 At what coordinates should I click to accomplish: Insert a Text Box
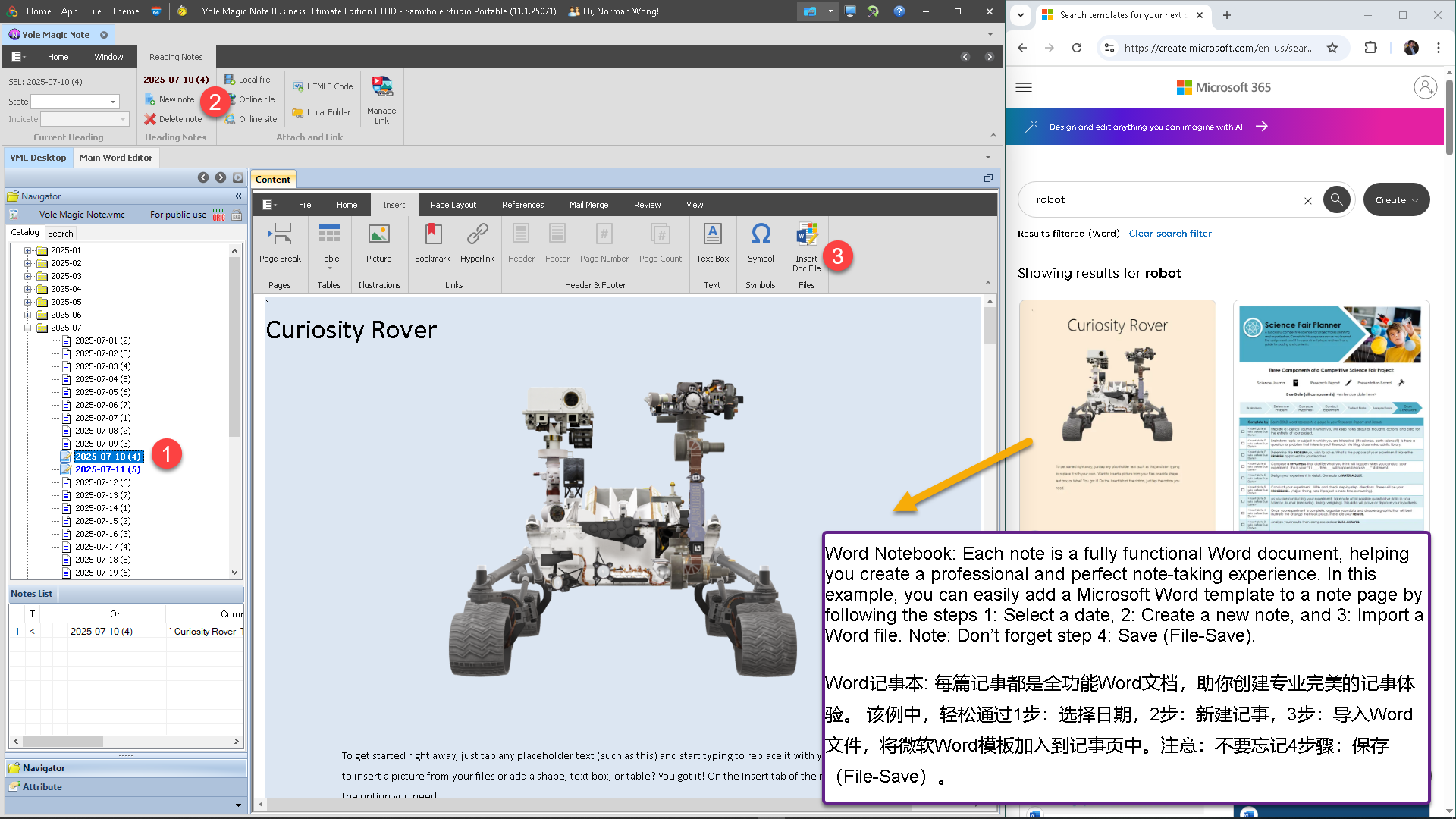(x=712, y=243)
